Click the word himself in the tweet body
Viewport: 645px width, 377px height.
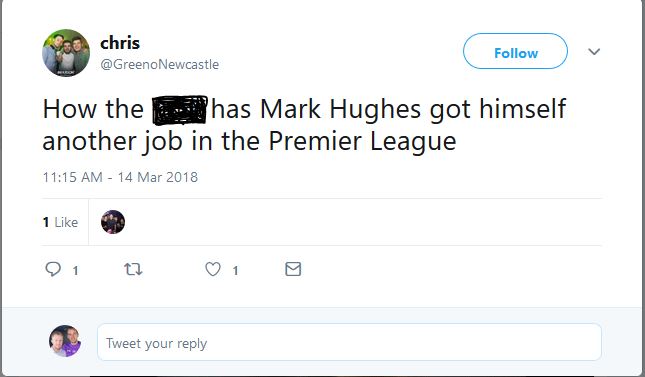pyautogui.click(x=522, y=109)
